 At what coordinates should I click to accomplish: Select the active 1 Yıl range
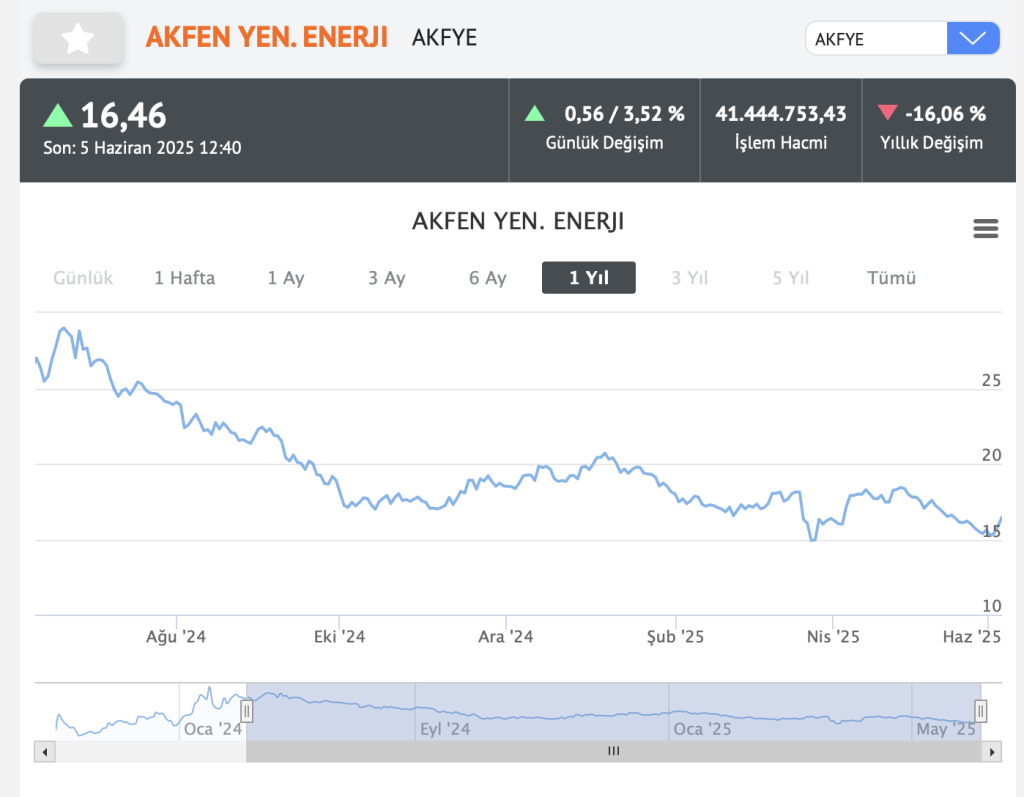point(588,278)
